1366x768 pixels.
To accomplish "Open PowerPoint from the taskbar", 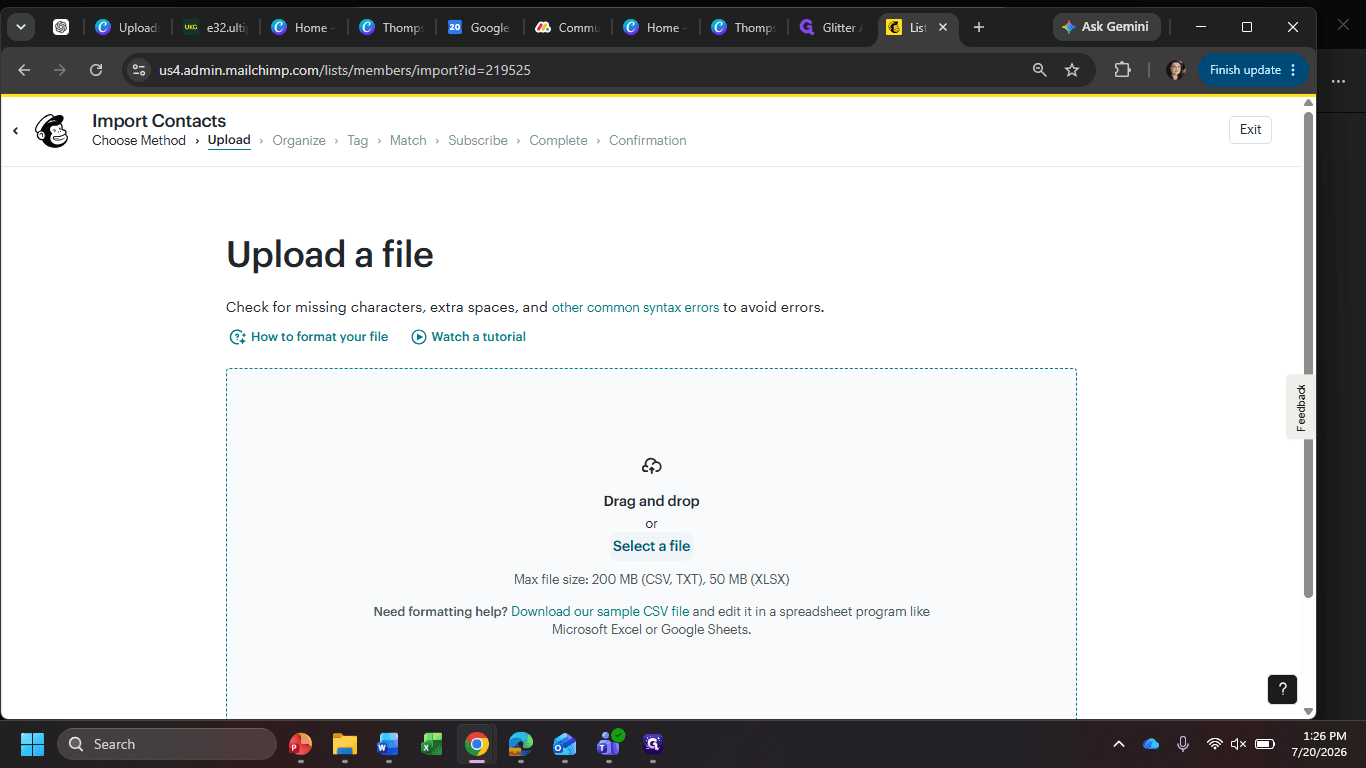I will click(300, 744).
